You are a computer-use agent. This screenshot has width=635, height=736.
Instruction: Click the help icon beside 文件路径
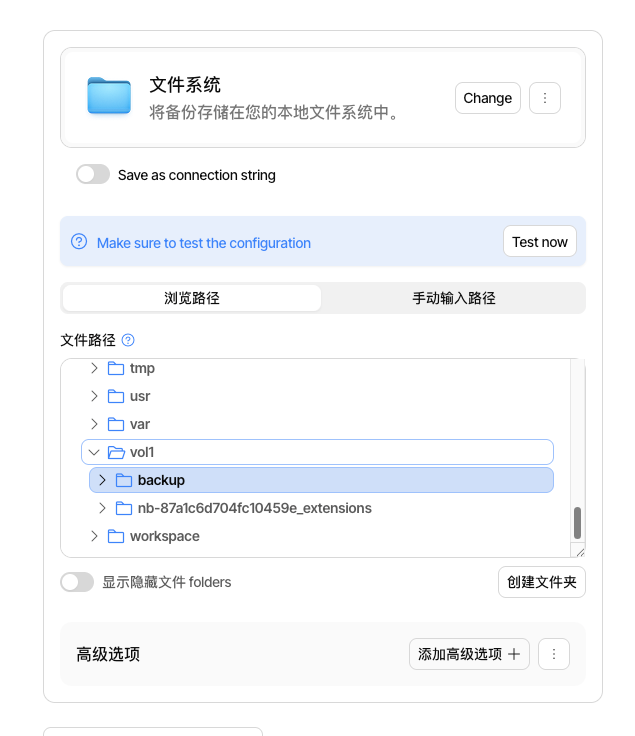coord(128,340)
